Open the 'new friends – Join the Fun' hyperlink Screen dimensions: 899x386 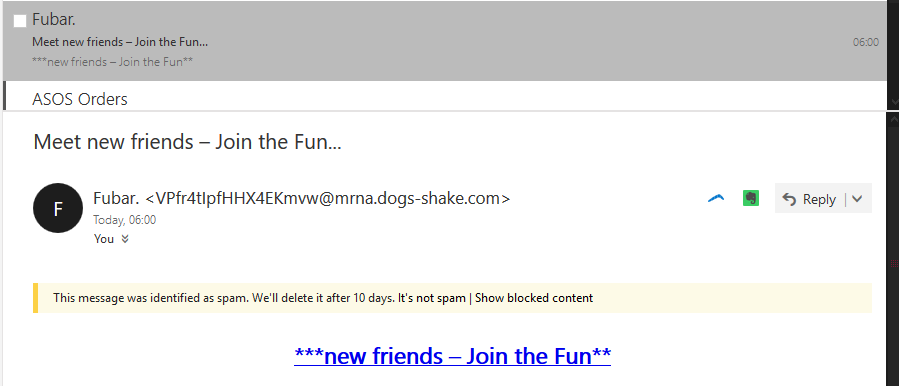pos(452,356)
